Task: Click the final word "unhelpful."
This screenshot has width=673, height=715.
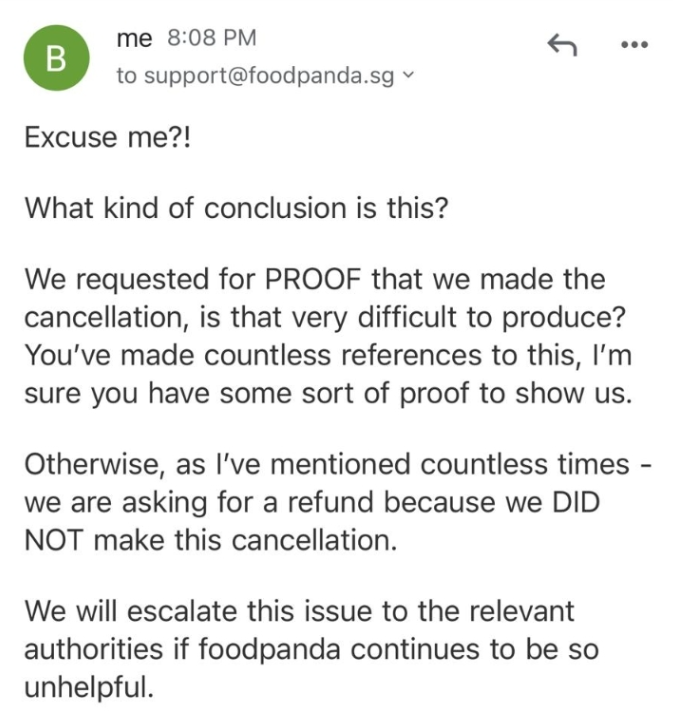Action: coord(89,688)
